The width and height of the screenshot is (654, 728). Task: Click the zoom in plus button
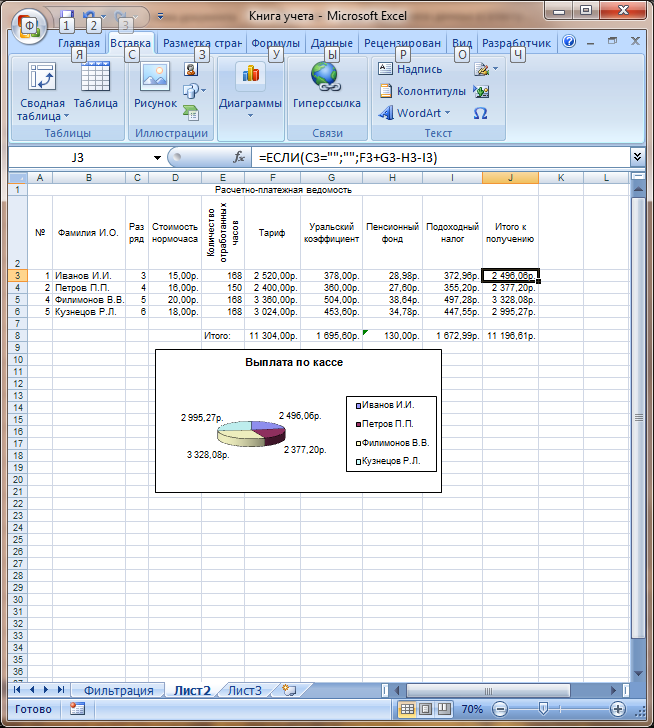point(618,709)
